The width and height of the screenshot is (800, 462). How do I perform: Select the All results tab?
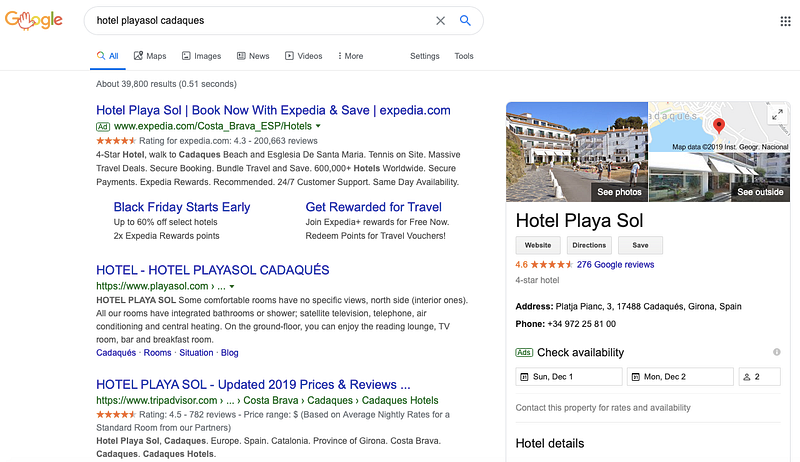[x=108, y=56]
